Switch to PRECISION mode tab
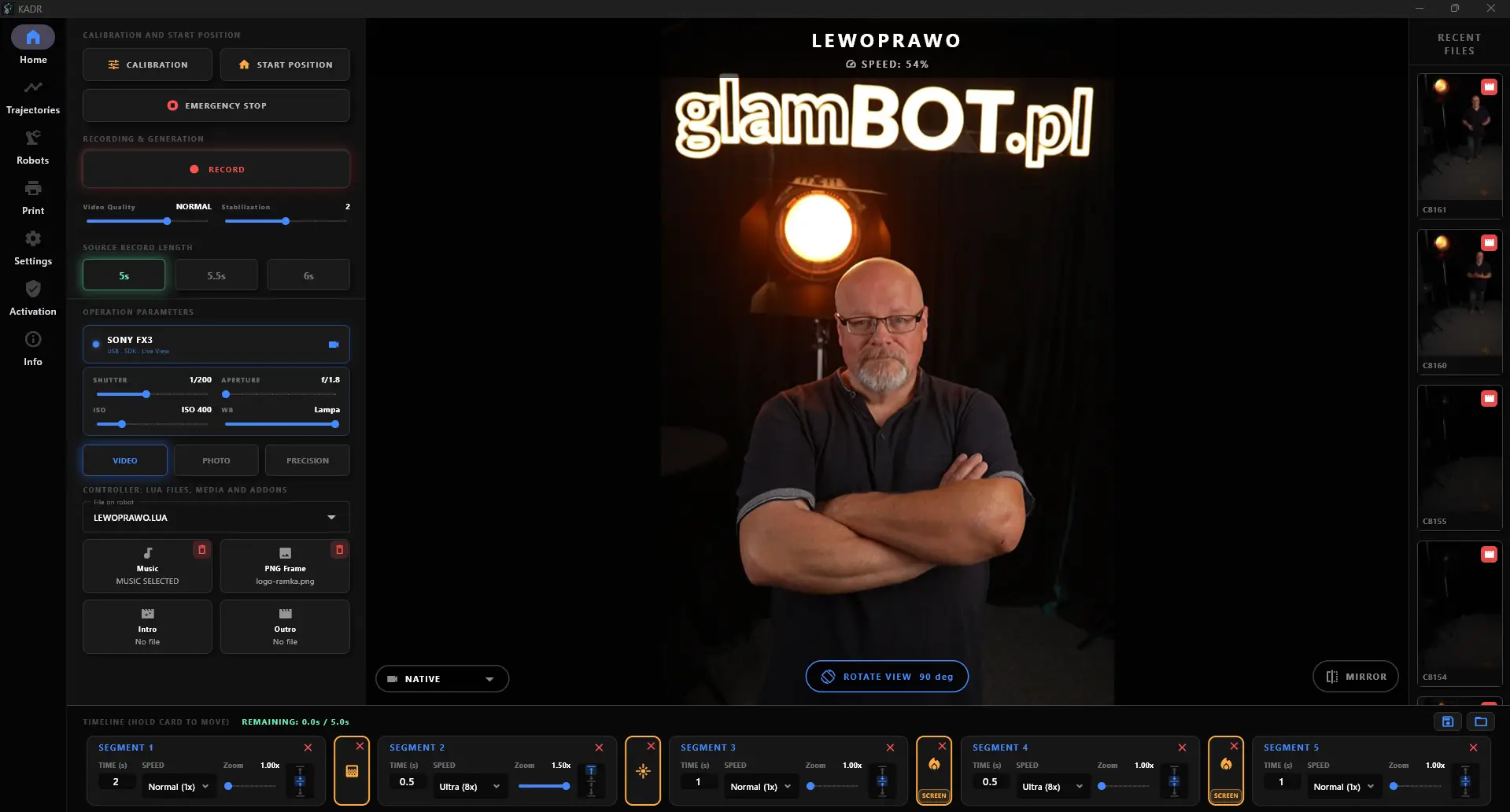Viewport: 1510px width, 812px height. [x=308, y=460]
